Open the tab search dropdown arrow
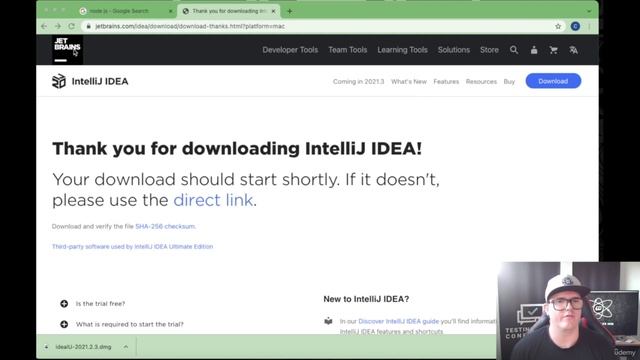 click(589, 11)
